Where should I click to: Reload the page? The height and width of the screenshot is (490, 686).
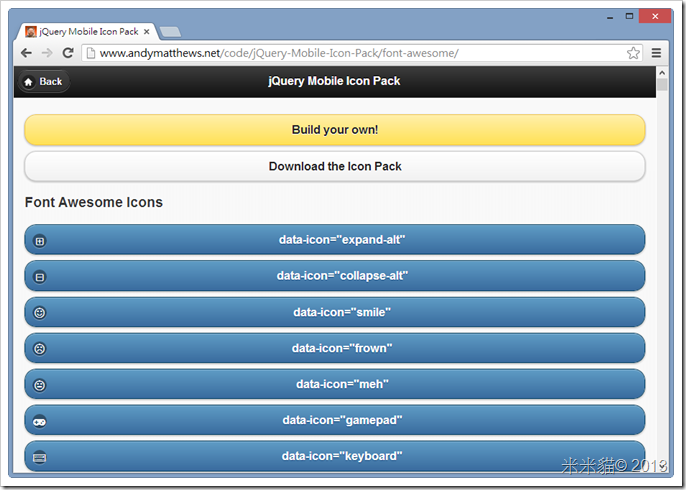pos(68,53)
